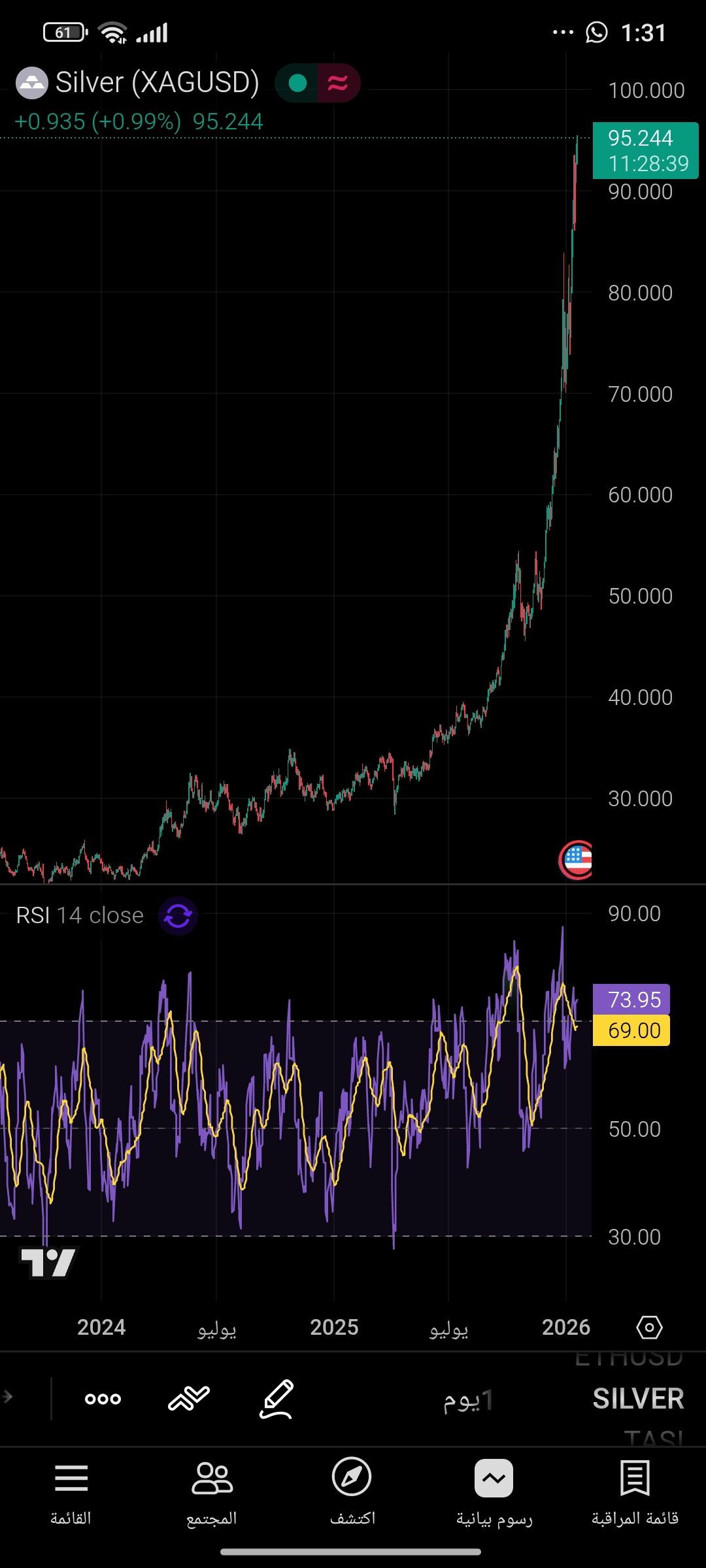
Task: Tap the yellow 69.00 RSI average label
Action: (x=631, y=1030)
